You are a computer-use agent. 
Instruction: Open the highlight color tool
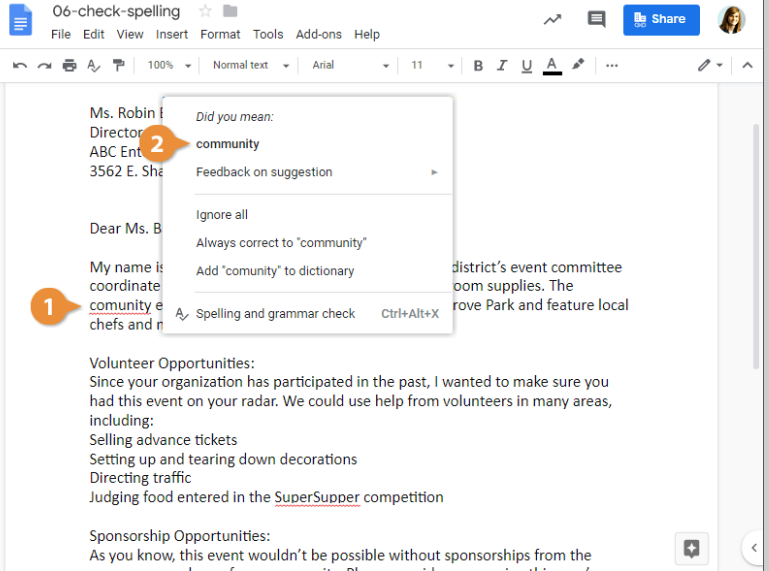pos(578,65)
